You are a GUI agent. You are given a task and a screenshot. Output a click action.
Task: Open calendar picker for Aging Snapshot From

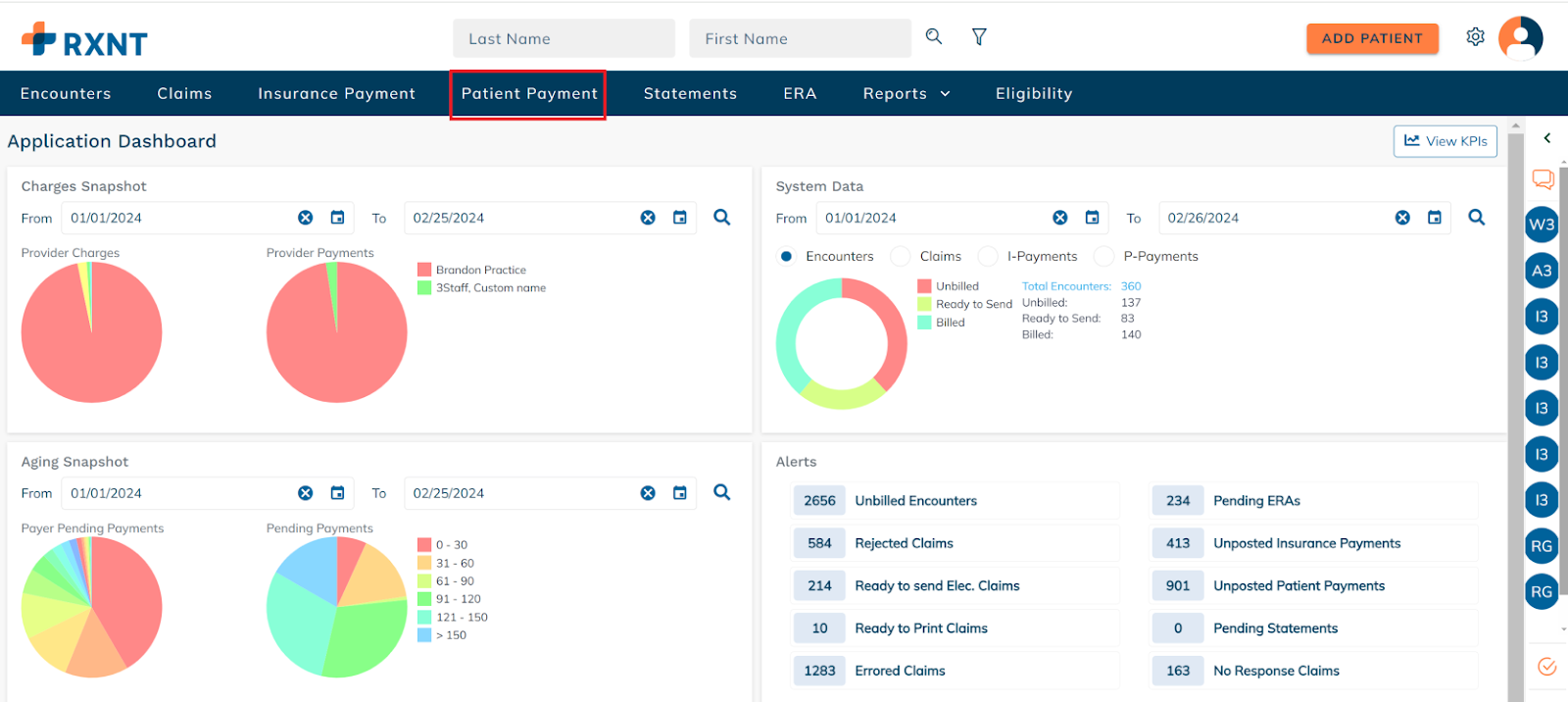[337, 493]
